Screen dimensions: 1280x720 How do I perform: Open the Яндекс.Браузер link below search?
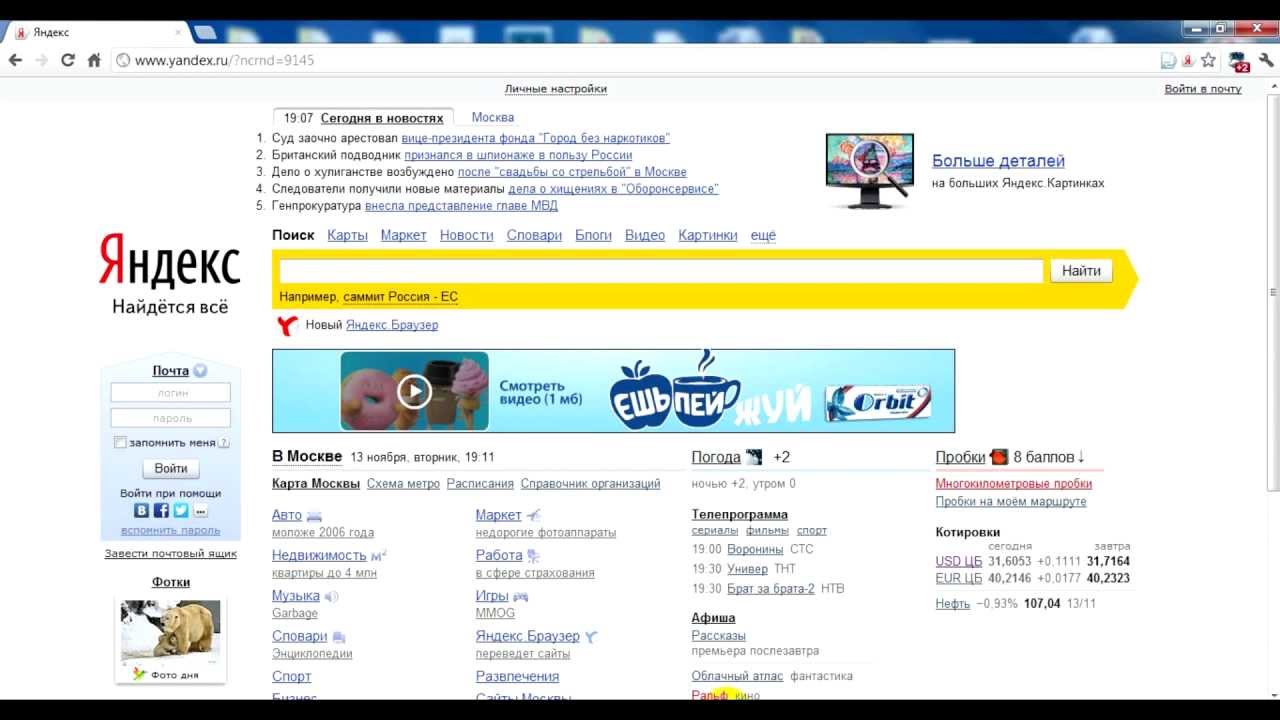[x=392, y=325]
